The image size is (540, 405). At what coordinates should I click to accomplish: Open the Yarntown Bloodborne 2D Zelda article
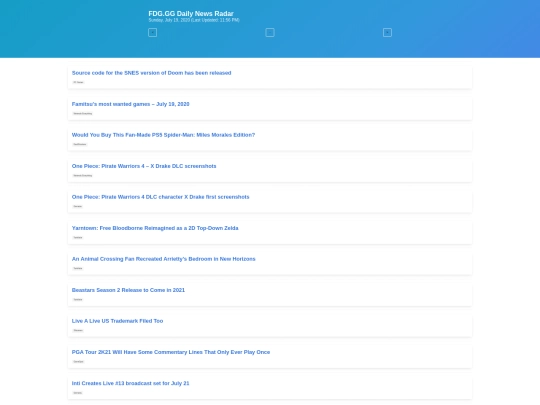click(x=155, y=228)
